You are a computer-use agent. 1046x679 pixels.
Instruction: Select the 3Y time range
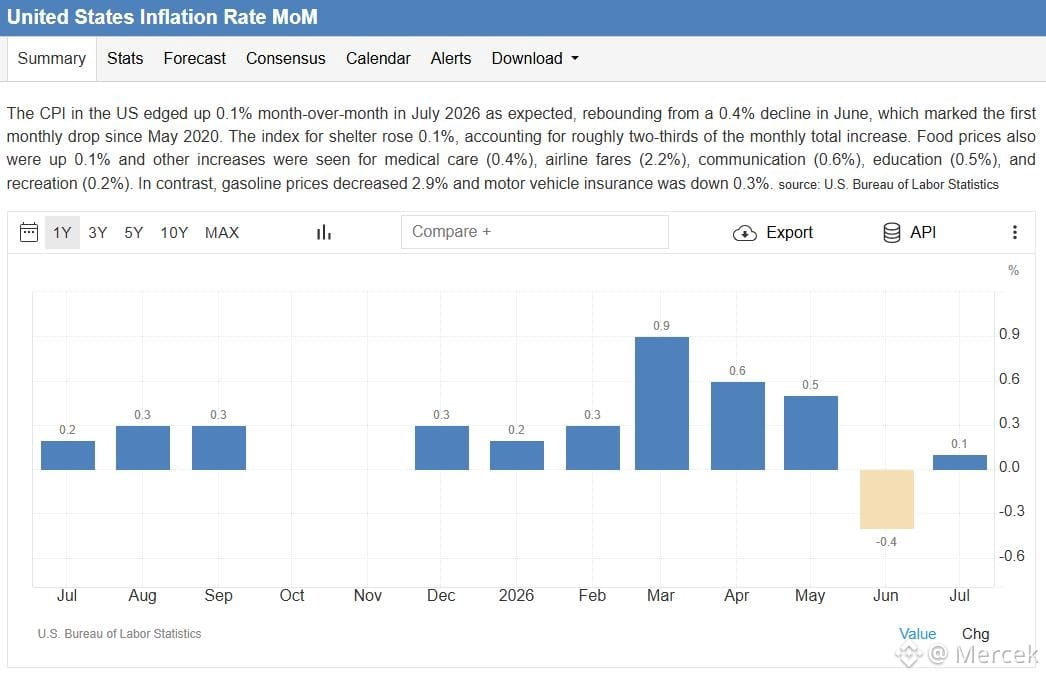[98, 233]
